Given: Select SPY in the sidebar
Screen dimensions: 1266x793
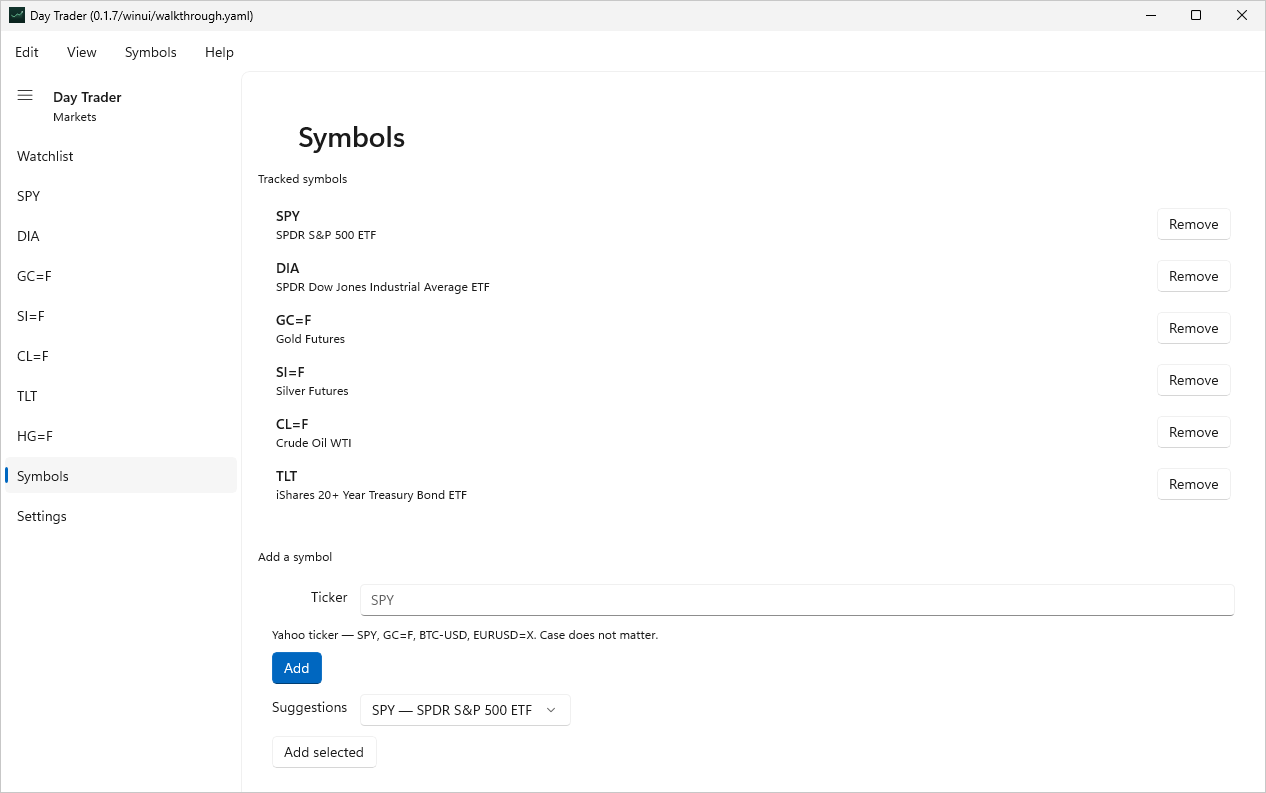Looking at the screenshot, I should click(121, 196).
